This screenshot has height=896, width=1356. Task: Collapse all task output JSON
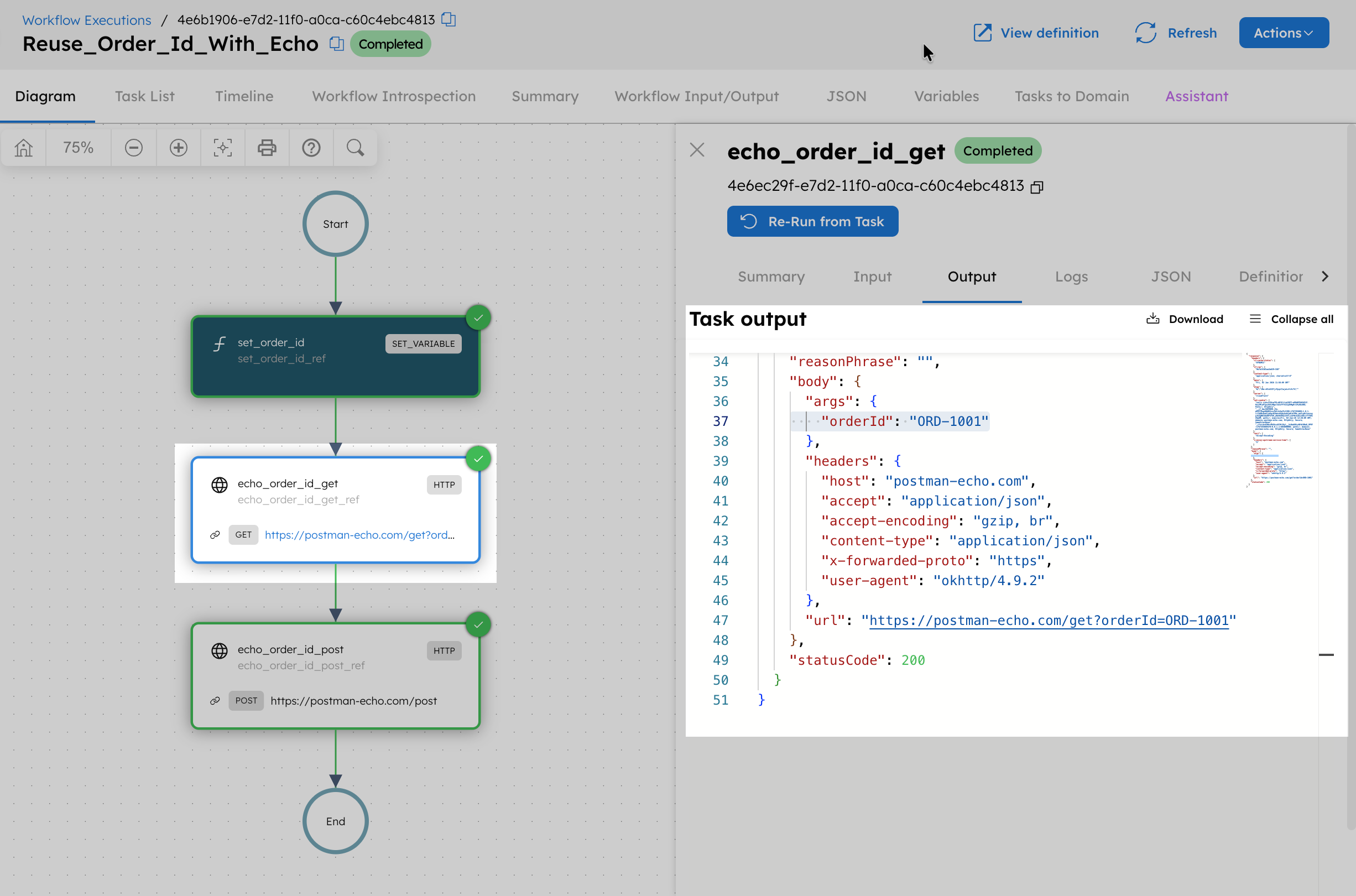pos(1291,319)
